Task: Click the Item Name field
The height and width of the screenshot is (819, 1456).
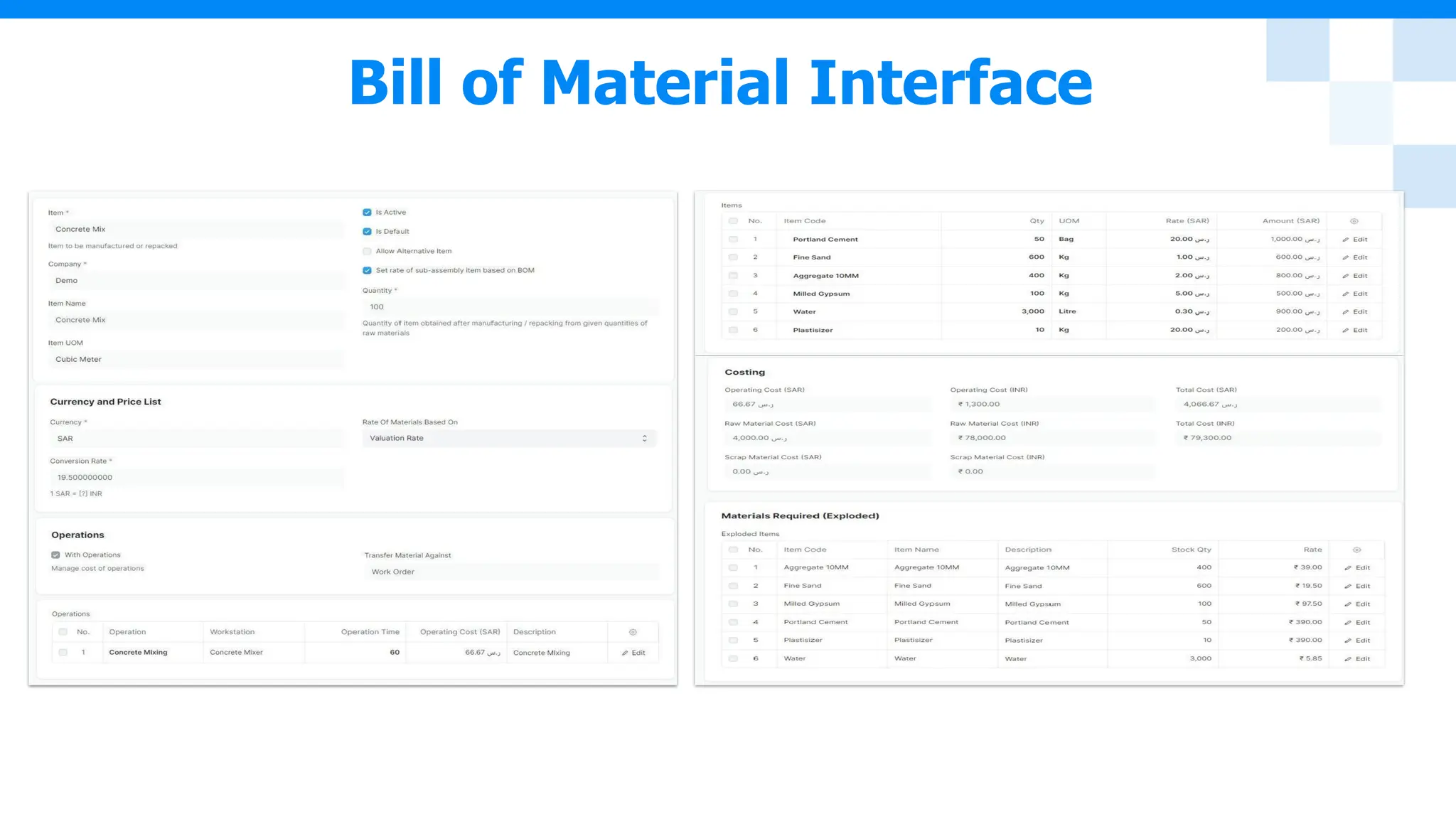Action: 196,320
